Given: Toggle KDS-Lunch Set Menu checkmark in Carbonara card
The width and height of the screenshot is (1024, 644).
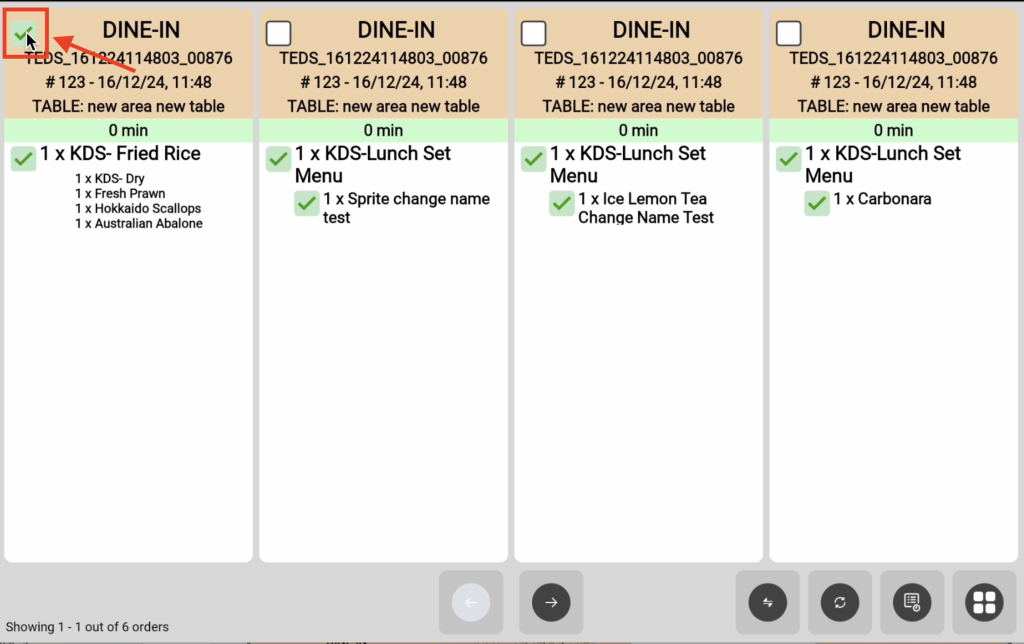Looking at the screenshot, I should pyautogui.click(x=788, y=159).
